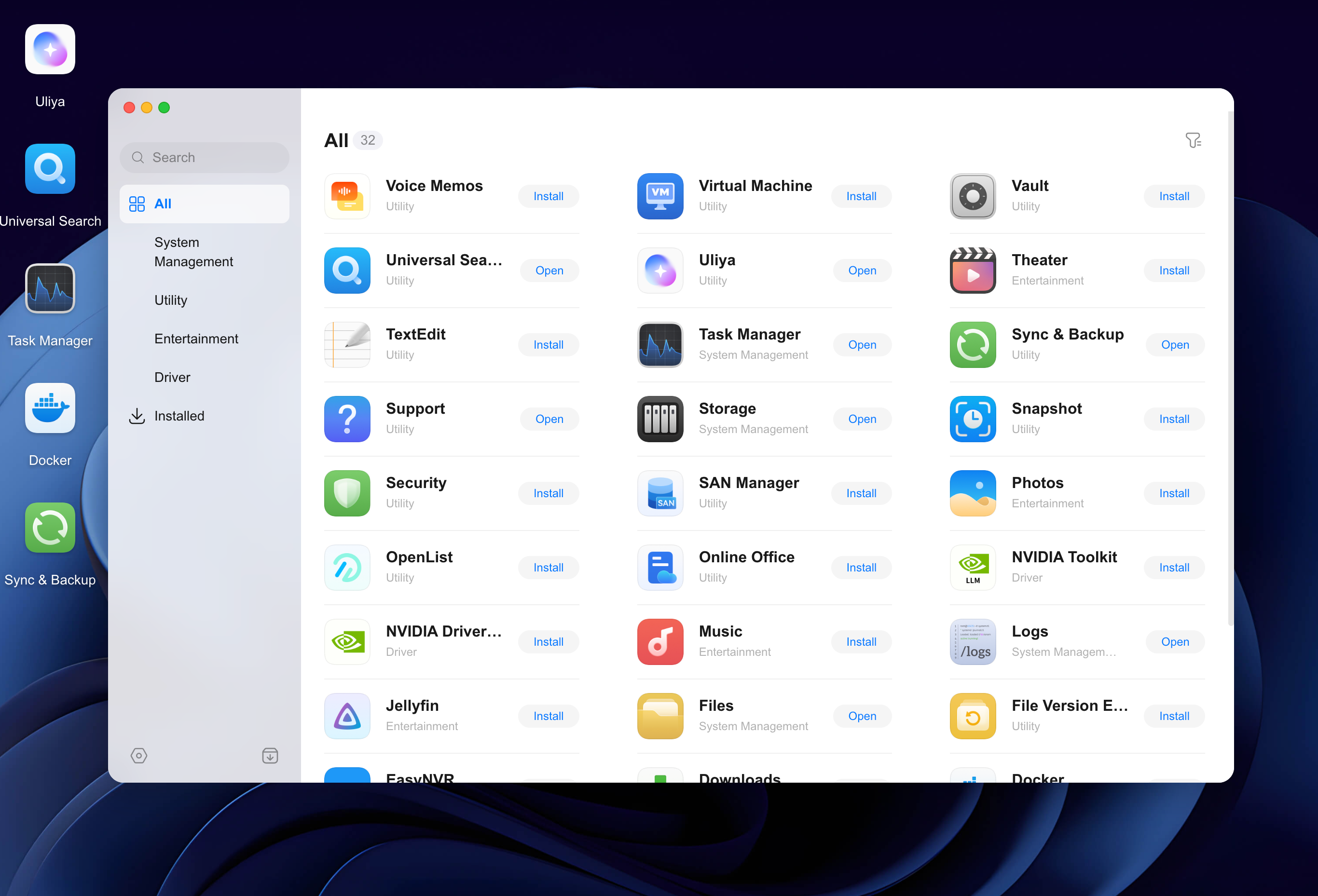This screenshot has height=896, width=1318.
Task: Open the Uliya app from the list
Action: pos(862,271)
